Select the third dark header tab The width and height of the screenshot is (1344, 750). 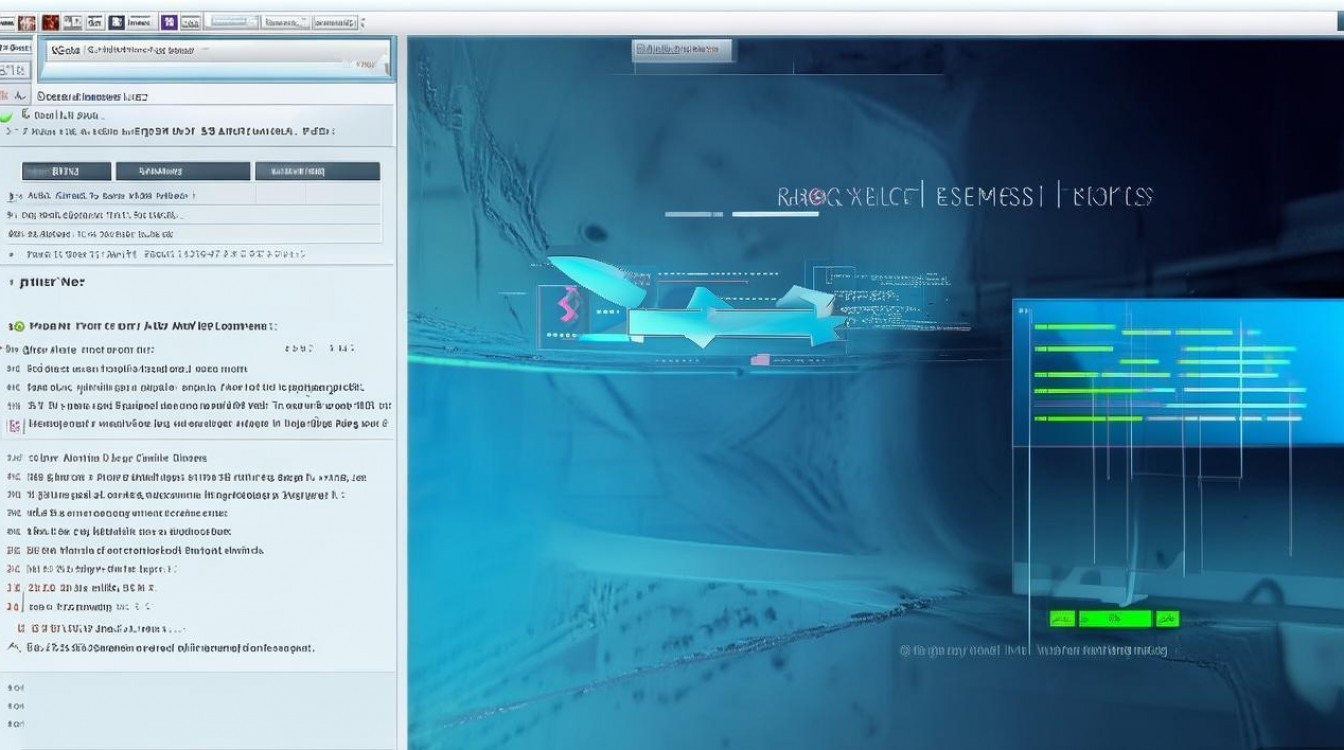318,171
